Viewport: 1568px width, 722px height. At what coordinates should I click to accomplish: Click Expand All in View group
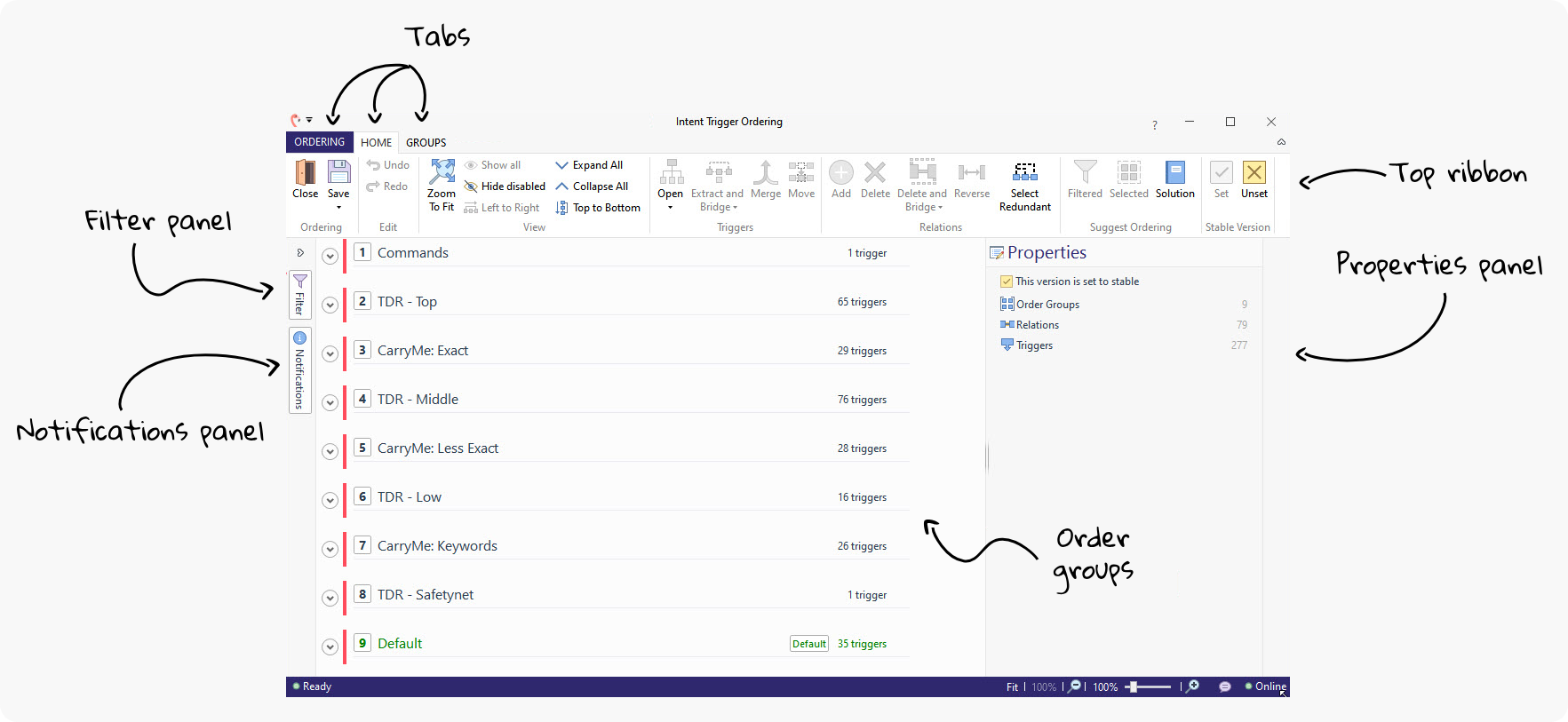point(589,165)
